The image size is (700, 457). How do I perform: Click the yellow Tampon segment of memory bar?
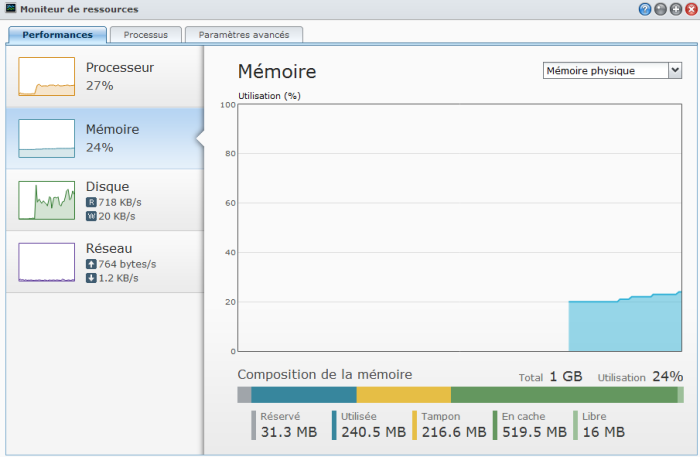(403, 395)
